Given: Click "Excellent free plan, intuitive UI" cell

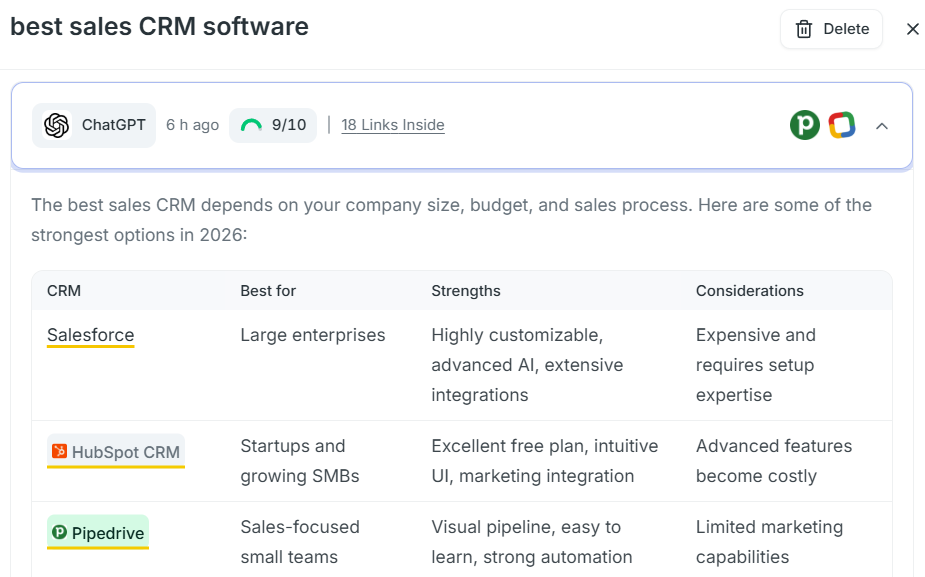Looking at the screenshot, I should pyautogui.click(x=544, y=461).
